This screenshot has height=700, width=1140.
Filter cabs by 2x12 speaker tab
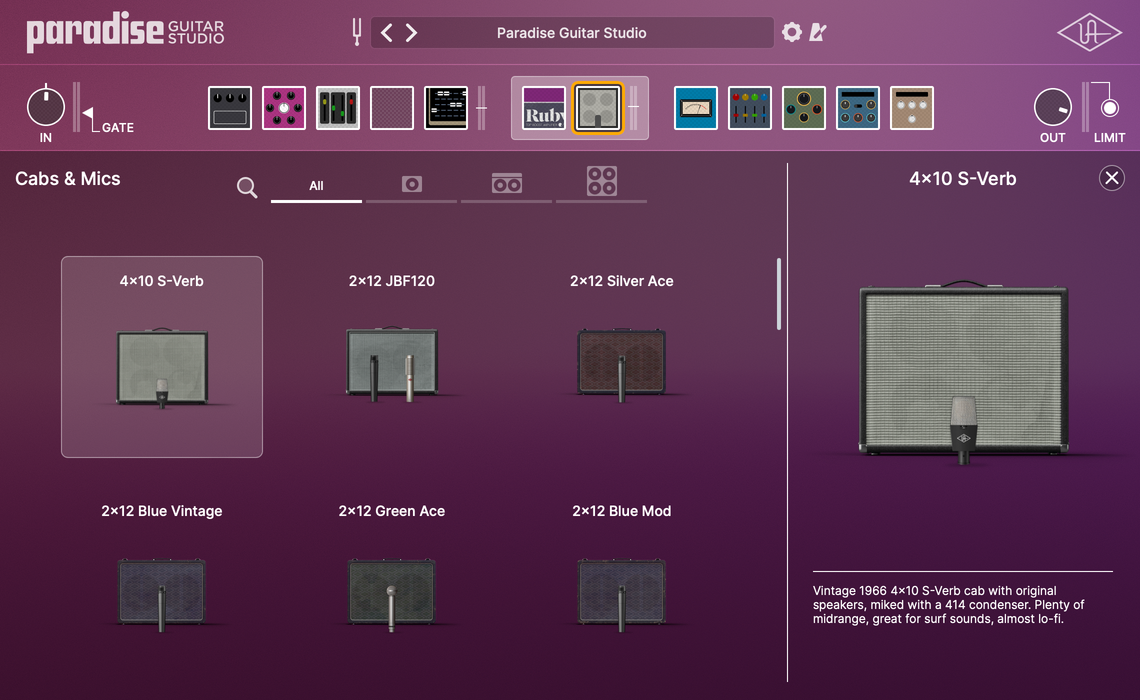[x=506, y=184]
